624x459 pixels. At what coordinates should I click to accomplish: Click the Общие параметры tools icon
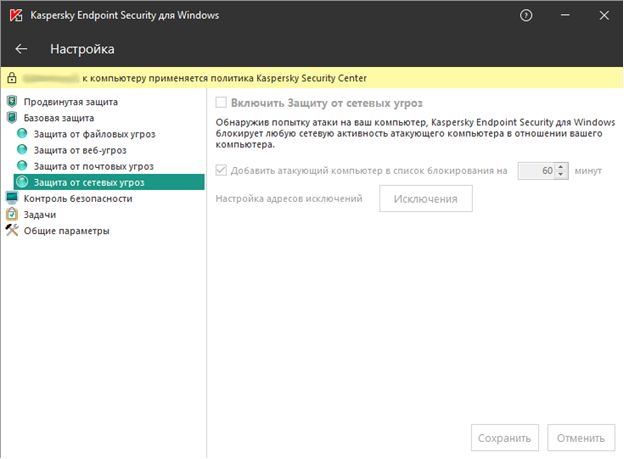(12, 230)
